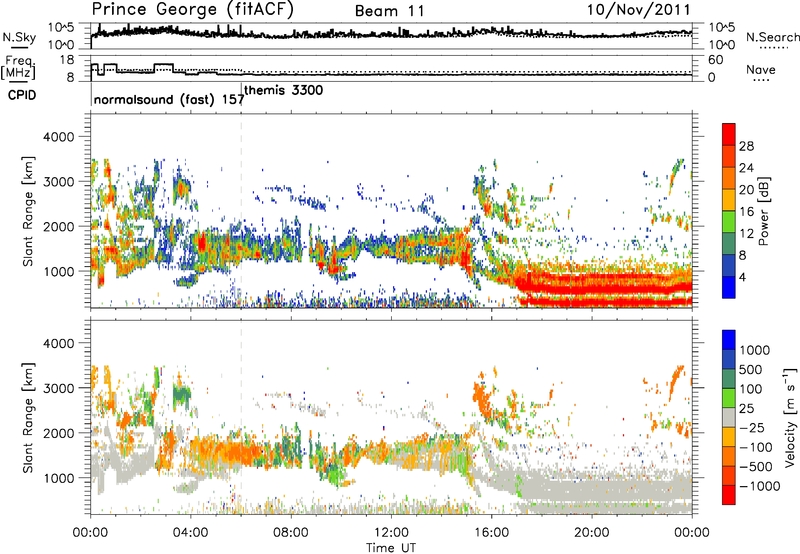Viewport: 800px width, 554px height.
Task: Click the red top segment of power colorbar
Action: tap(729, 134)
